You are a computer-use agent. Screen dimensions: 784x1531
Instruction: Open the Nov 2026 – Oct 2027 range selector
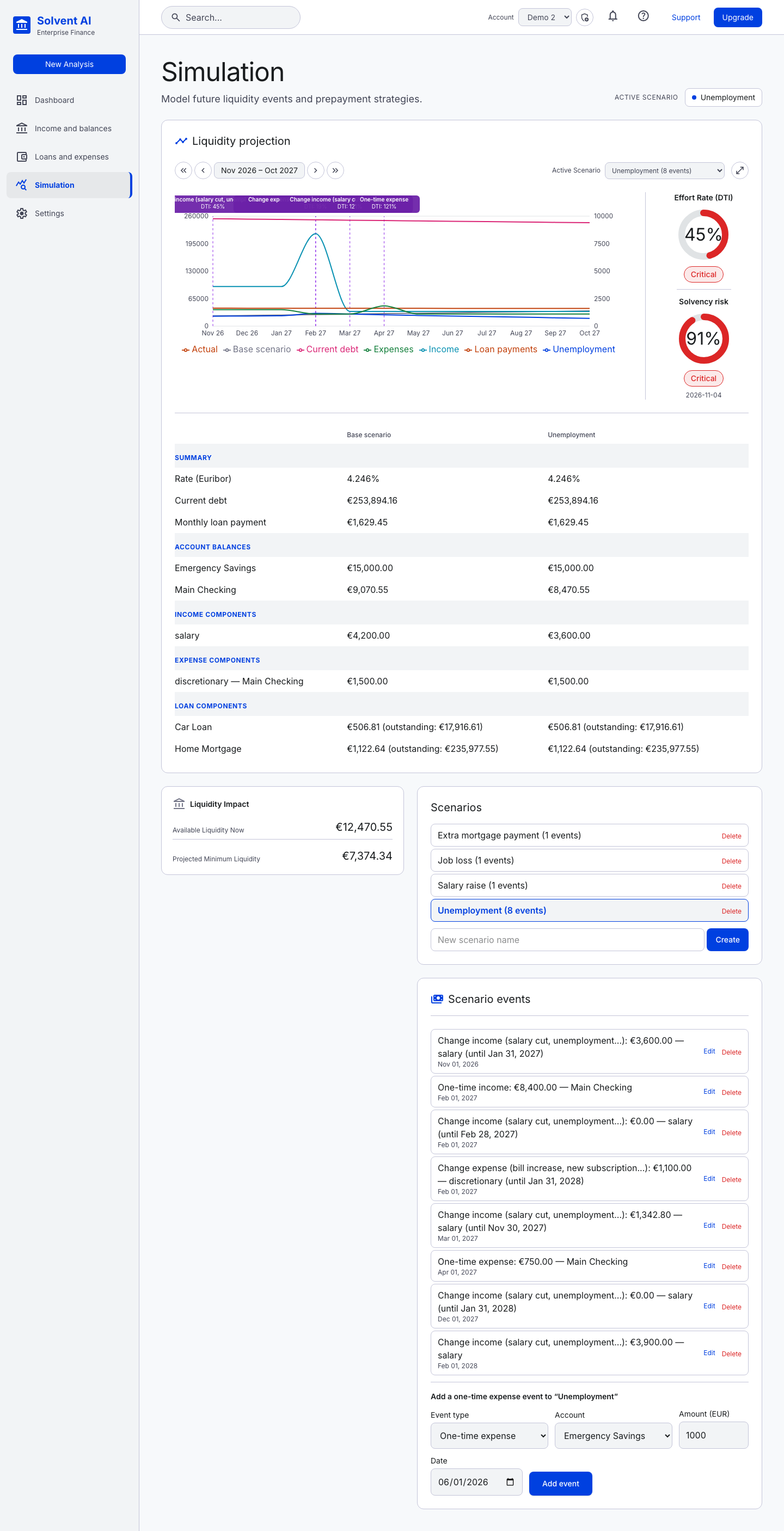click(259, 170)
